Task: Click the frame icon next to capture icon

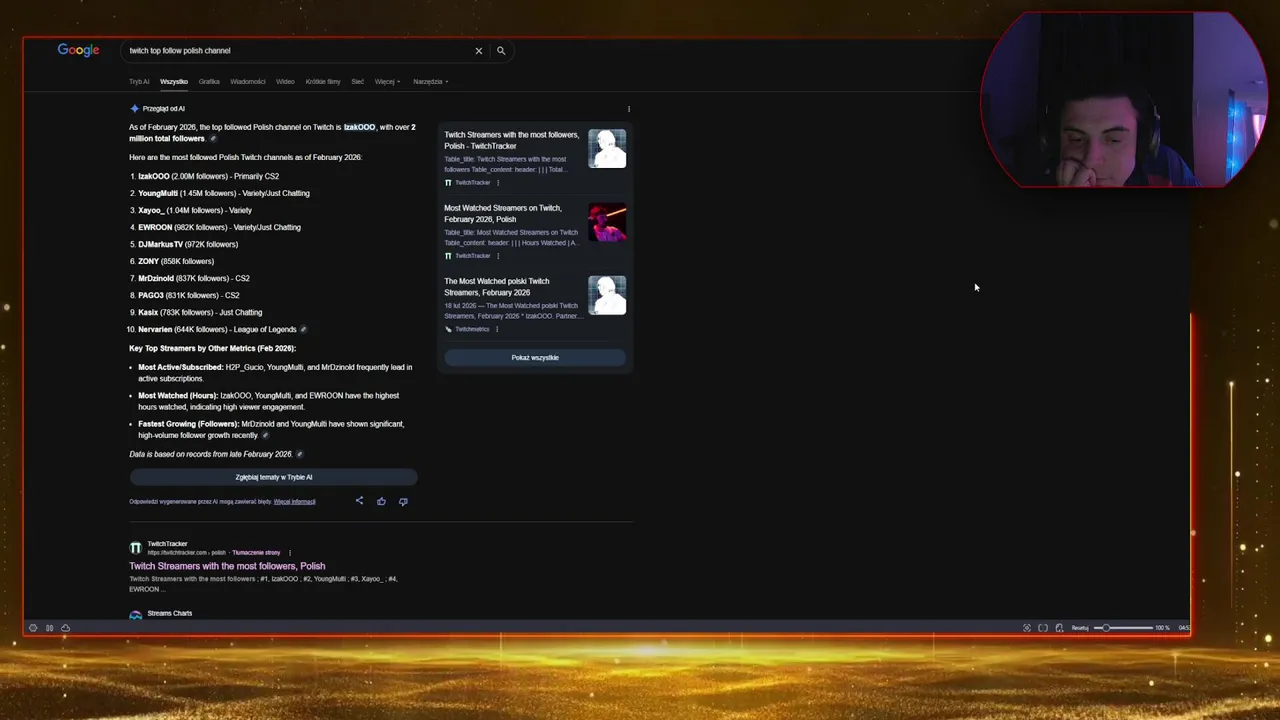Action: pyautogui.click(x=1043, y=628)
